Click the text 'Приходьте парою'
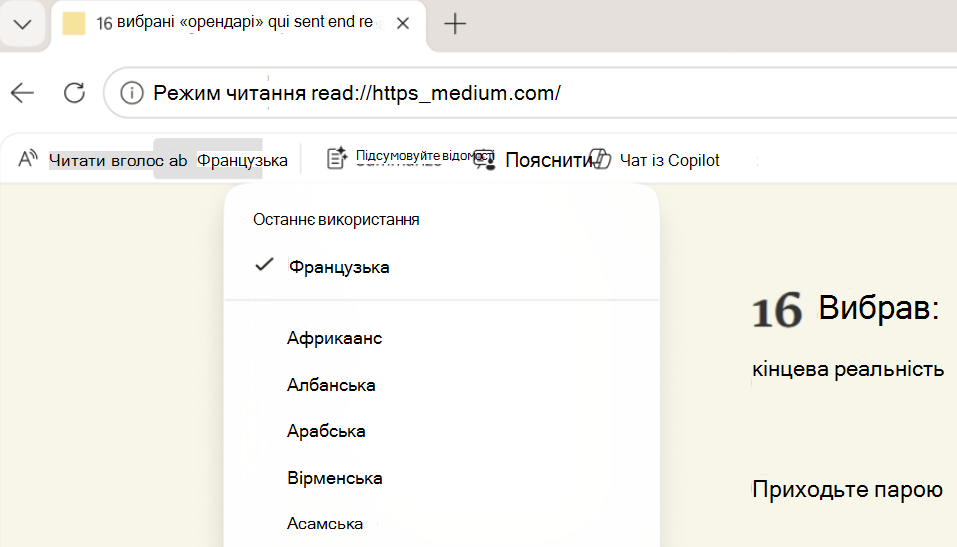This screenshot has width=957, height=547. pos(847,490)
